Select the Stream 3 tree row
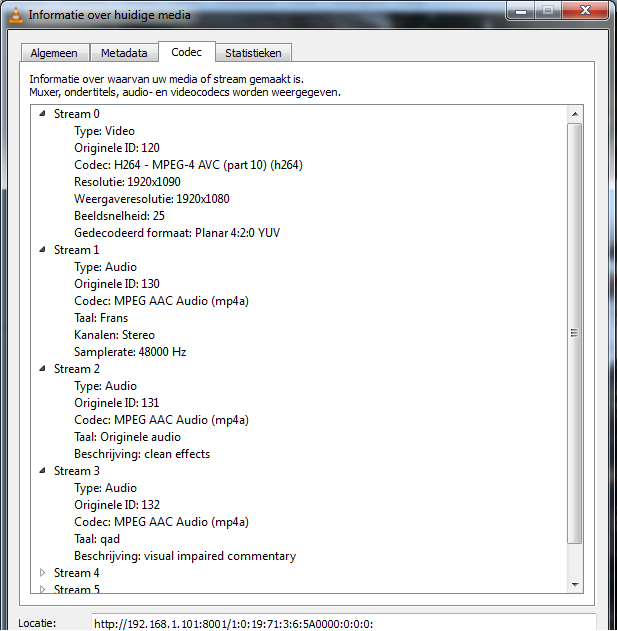This screenshot has width=617, height=631. (77, 470)
